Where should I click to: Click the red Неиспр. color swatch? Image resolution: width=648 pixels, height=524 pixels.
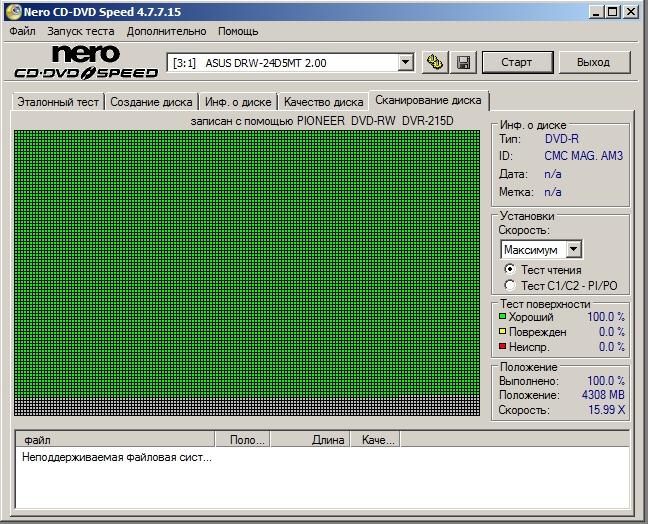pyautogui.click(x=503, y=346)
